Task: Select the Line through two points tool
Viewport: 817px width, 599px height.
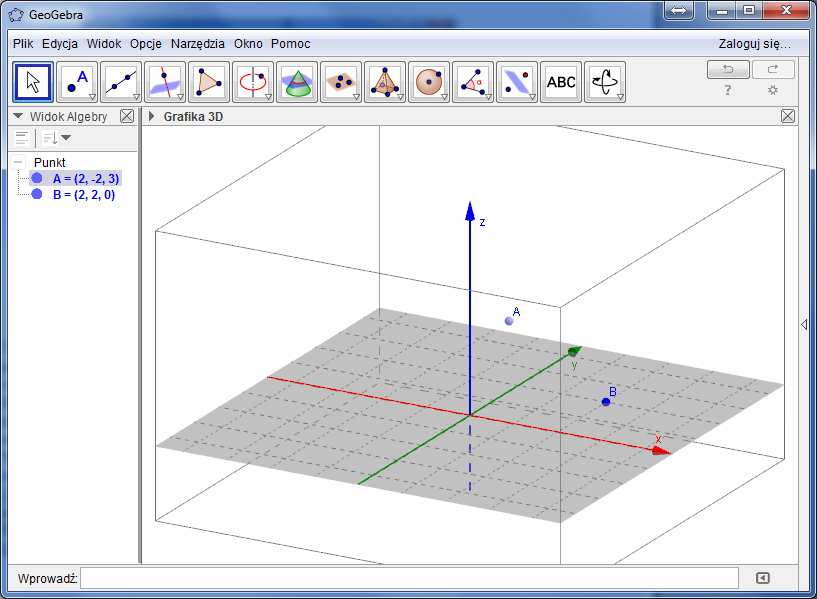Action: coord(121,82)
